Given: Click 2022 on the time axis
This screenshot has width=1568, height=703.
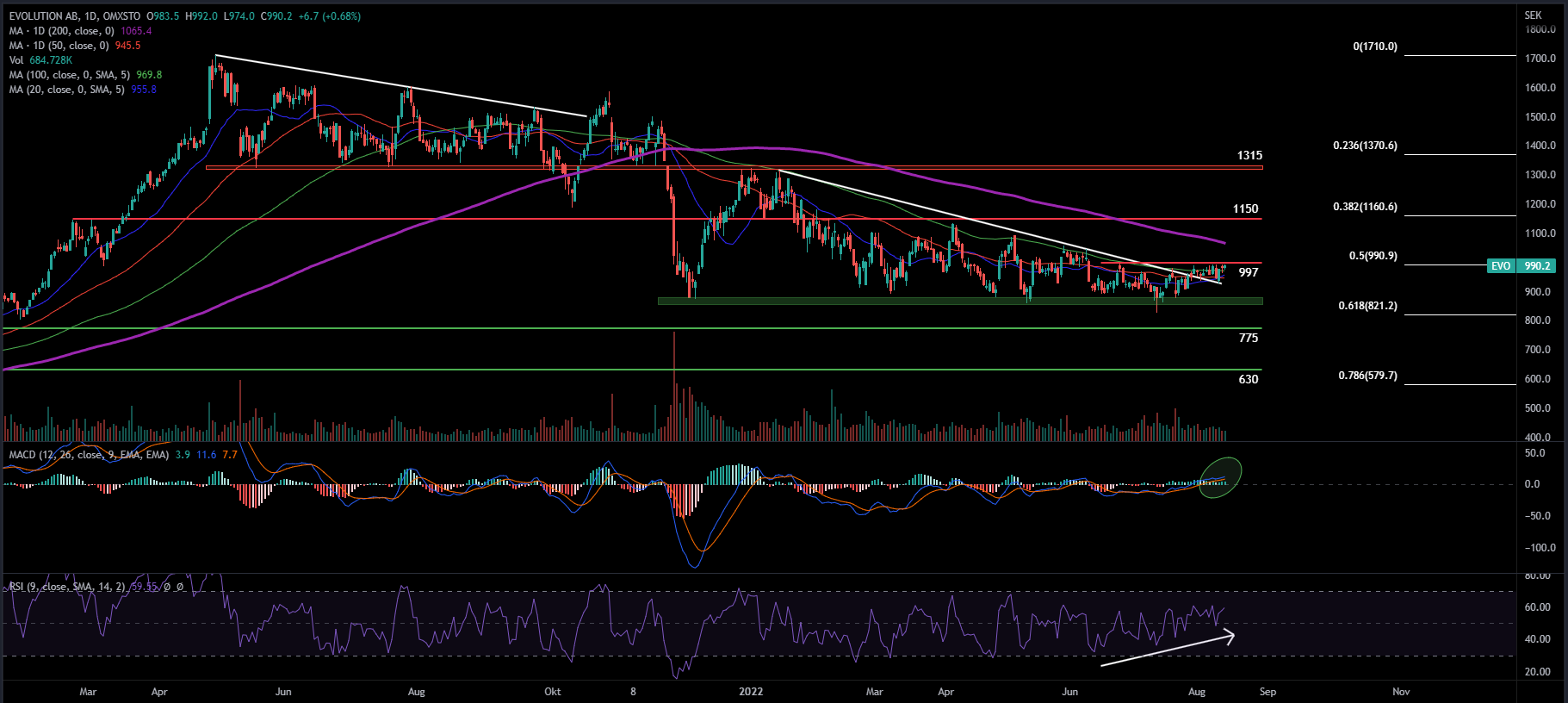Looking at the screenshot, I should pyautogui.click(x=751, y=692).
